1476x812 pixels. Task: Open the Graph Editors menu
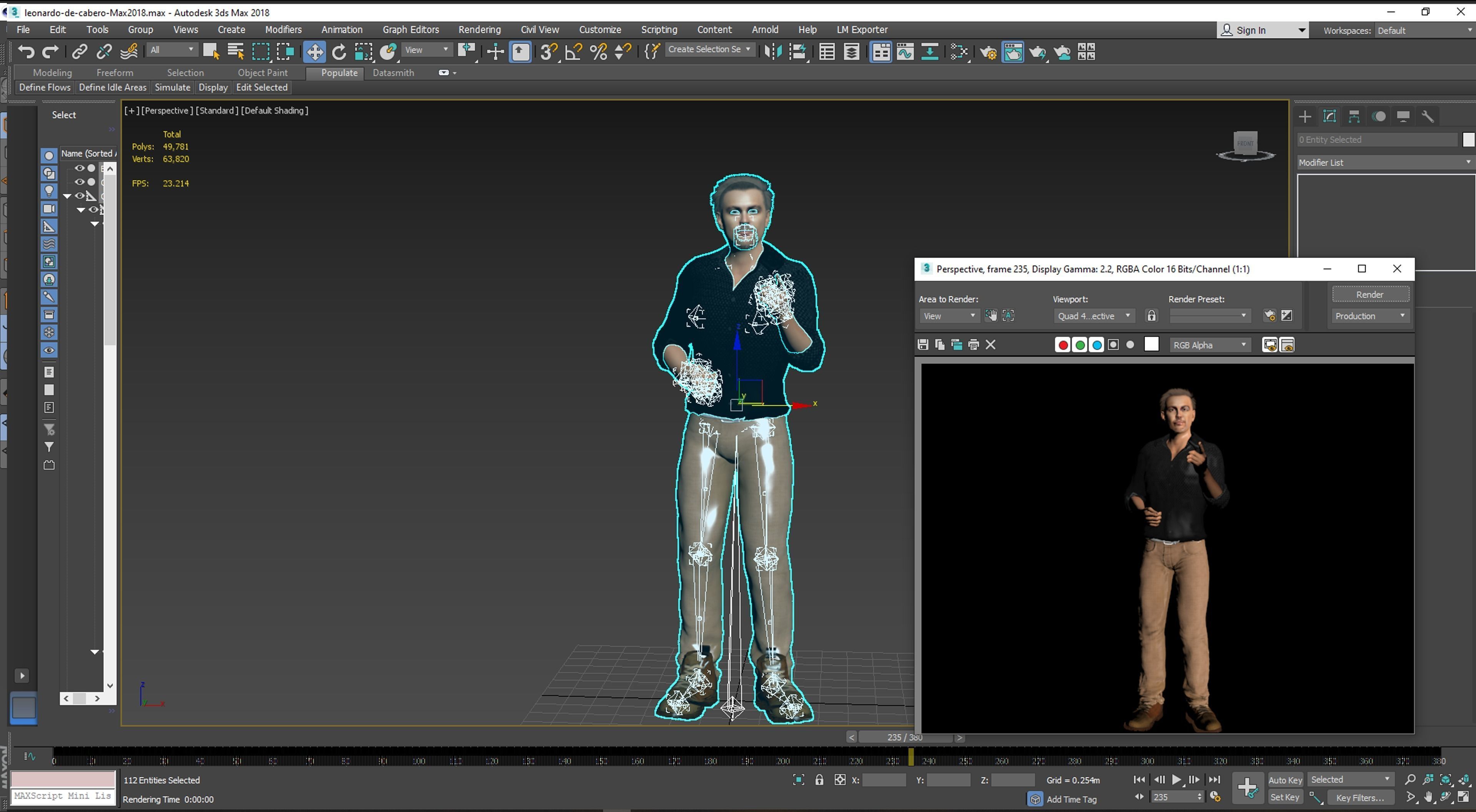pos(411,29)
